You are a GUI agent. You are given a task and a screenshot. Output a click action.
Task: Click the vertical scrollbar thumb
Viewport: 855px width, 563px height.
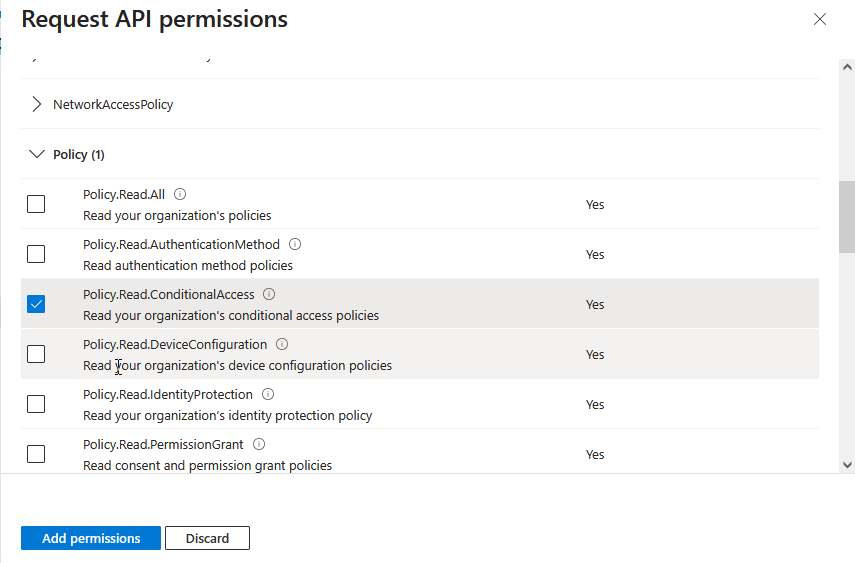[847, 216]
